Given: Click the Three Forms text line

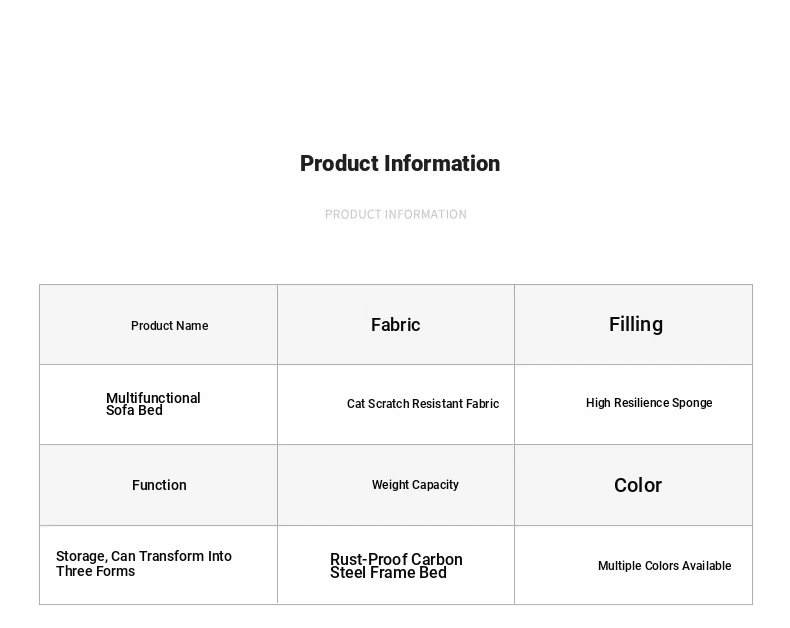Looking at the screenshot, I should (95, 572).
